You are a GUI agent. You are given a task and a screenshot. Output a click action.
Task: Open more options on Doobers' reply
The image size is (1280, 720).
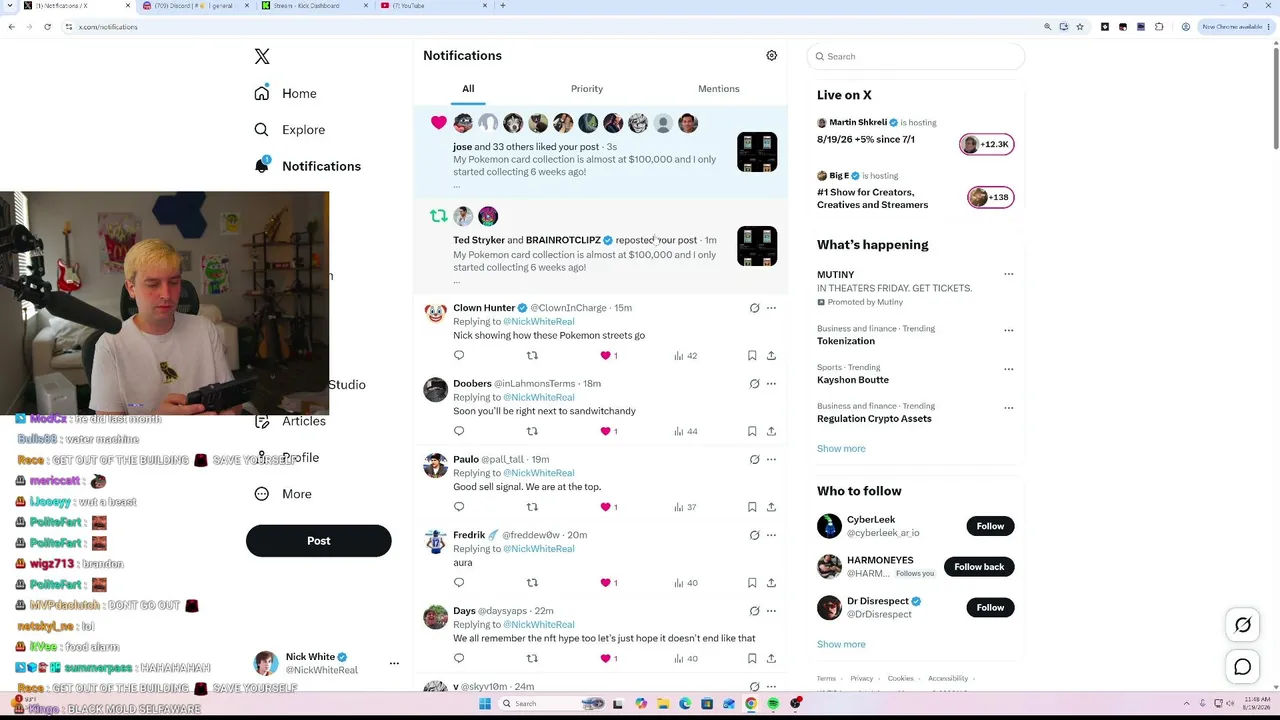[771, 384]
